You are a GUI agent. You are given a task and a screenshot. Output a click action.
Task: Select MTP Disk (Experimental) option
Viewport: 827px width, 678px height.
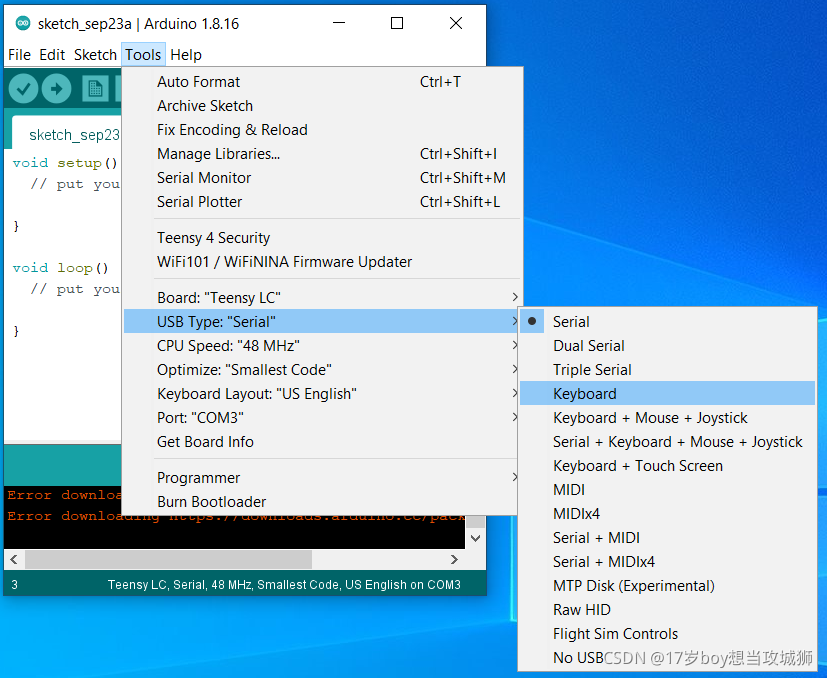(667, 586)
